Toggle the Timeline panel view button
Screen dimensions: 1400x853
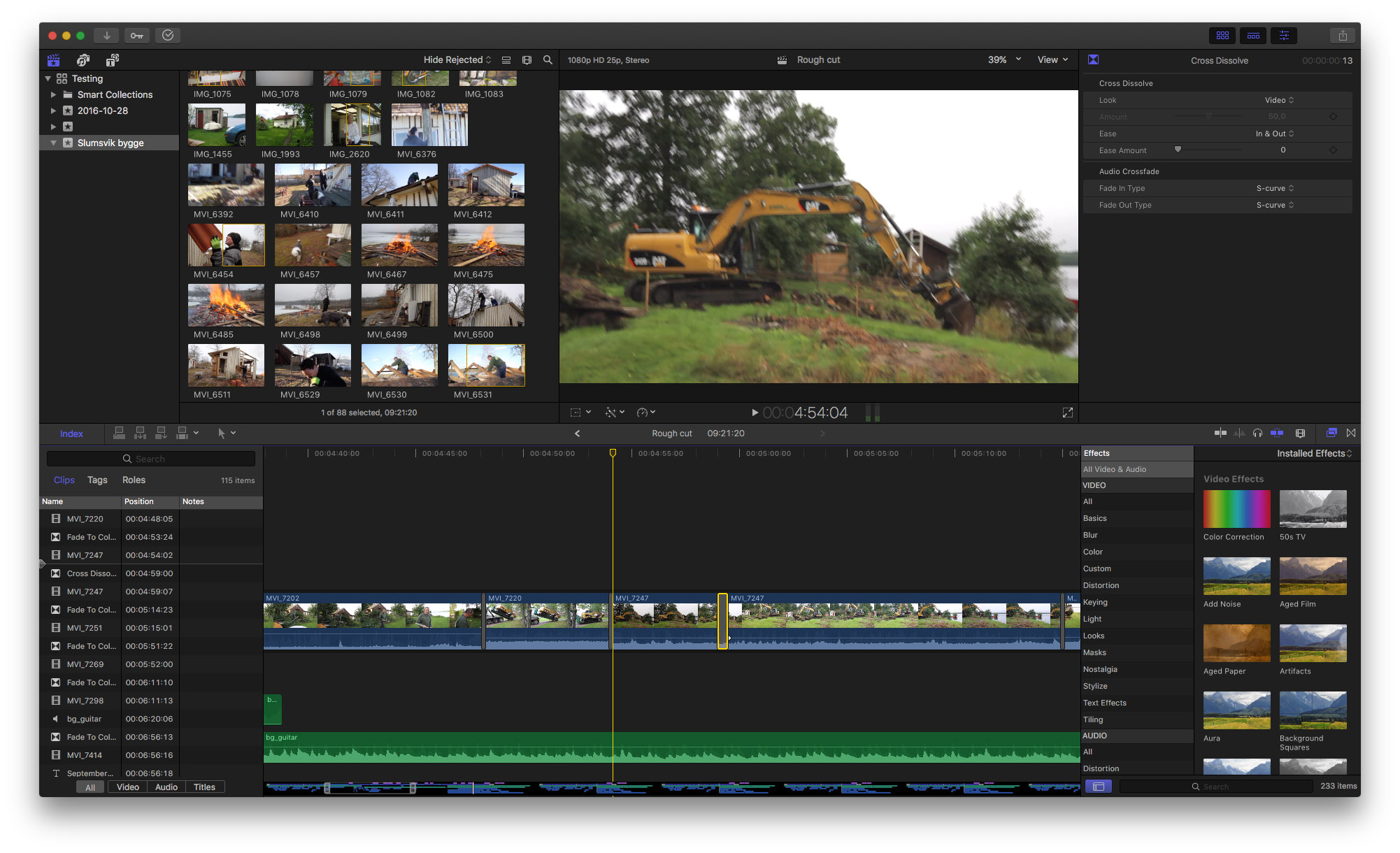pos(1253,36)
